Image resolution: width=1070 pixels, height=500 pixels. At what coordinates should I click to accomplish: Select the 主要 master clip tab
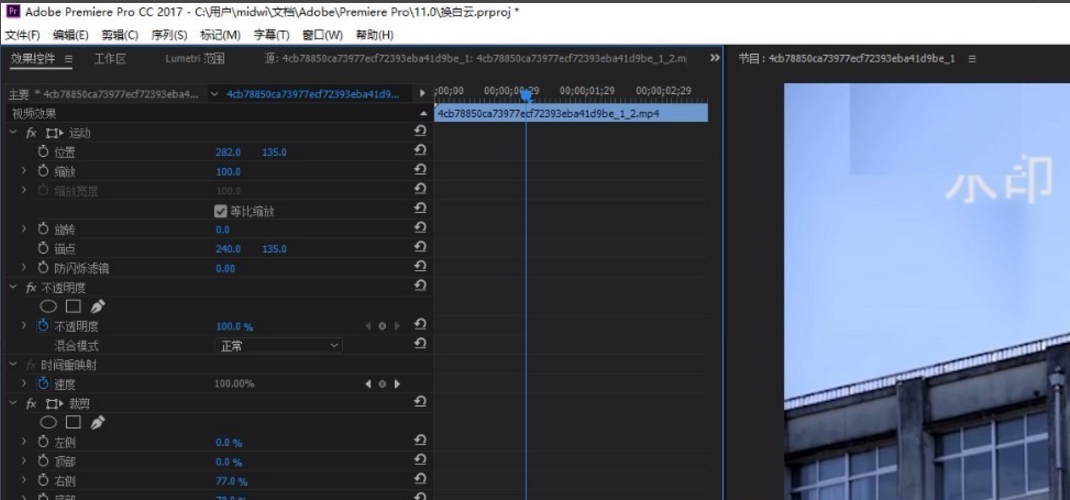(105, 94)
